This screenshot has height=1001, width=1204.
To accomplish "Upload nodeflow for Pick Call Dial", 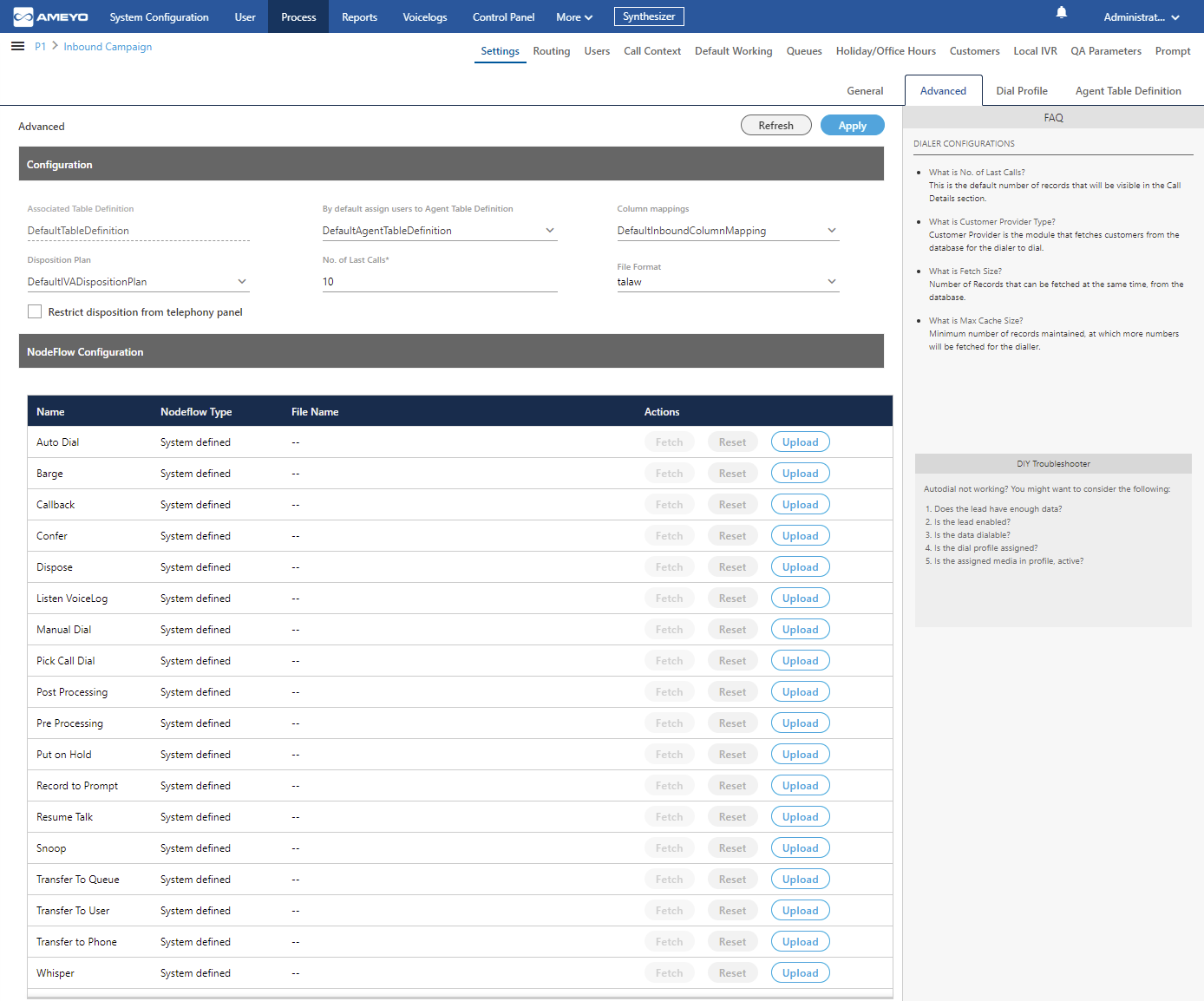I will [801, 661].
